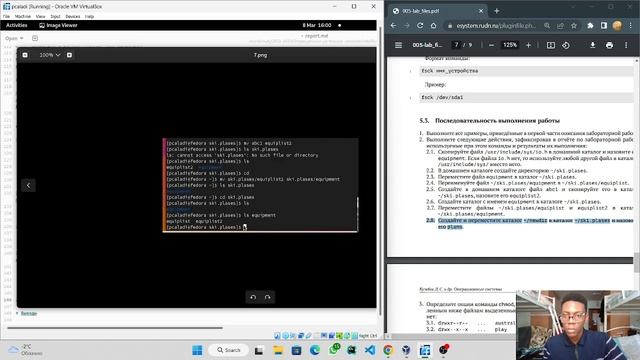Zoom in Image Viewer with plus
Viewport: 640px width, 360px height.
click(x=69, y=55)
